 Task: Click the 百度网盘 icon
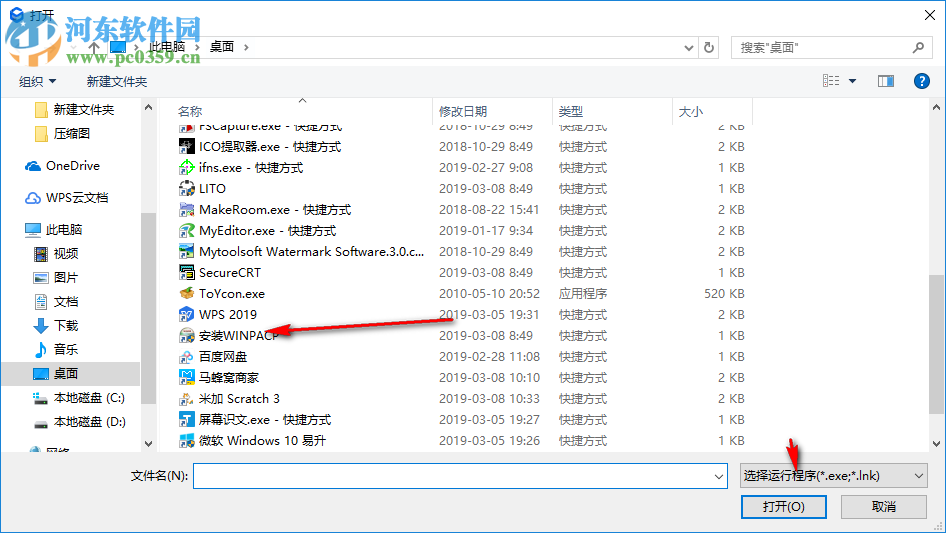tap(187, 357)
